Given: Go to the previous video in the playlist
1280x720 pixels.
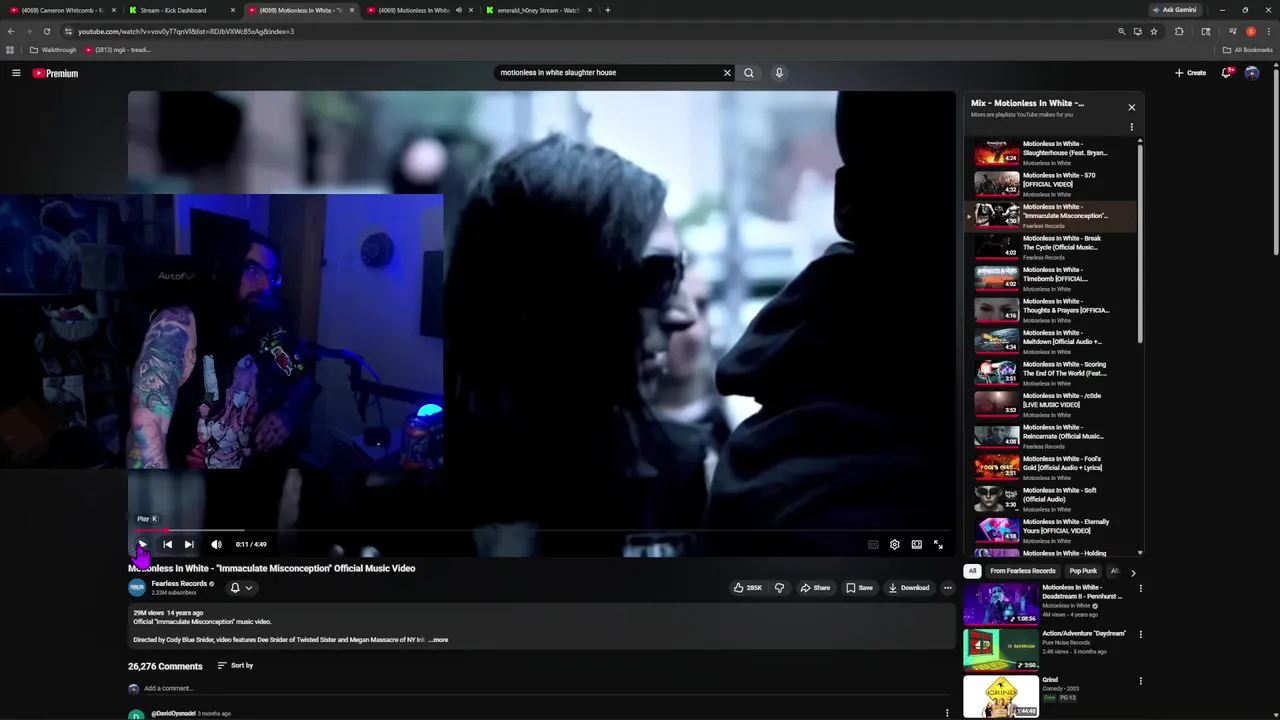Looking at the screenshot, I should point(167,544).
